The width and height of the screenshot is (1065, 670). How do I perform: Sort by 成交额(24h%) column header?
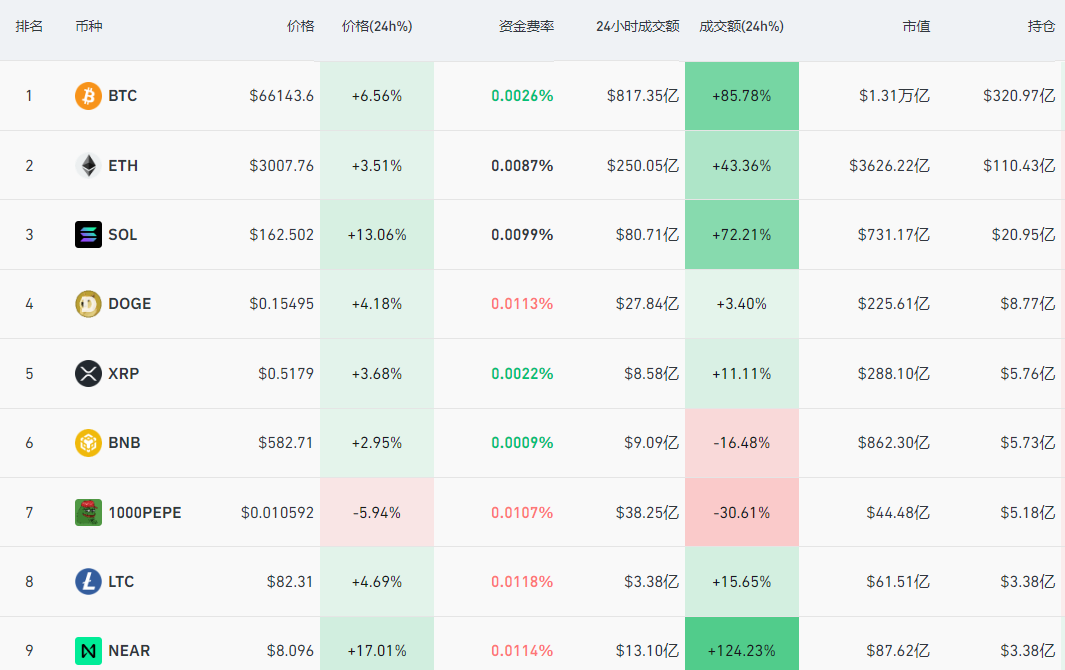click(742, 26)
